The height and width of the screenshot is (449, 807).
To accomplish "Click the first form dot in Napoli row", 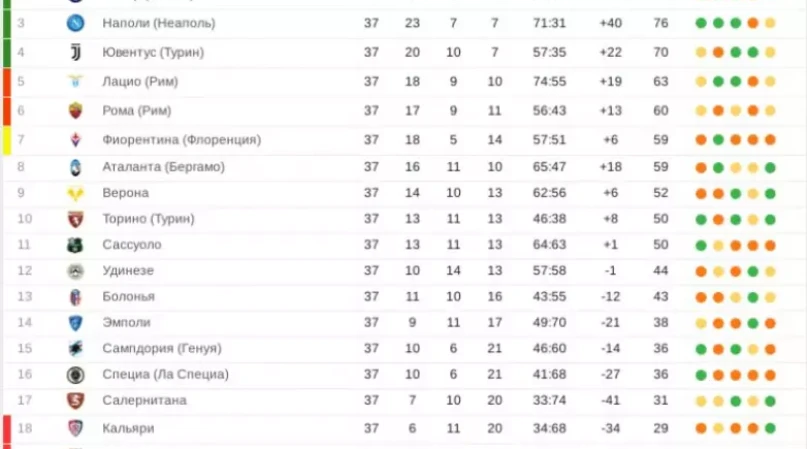I will click(701, 23).
